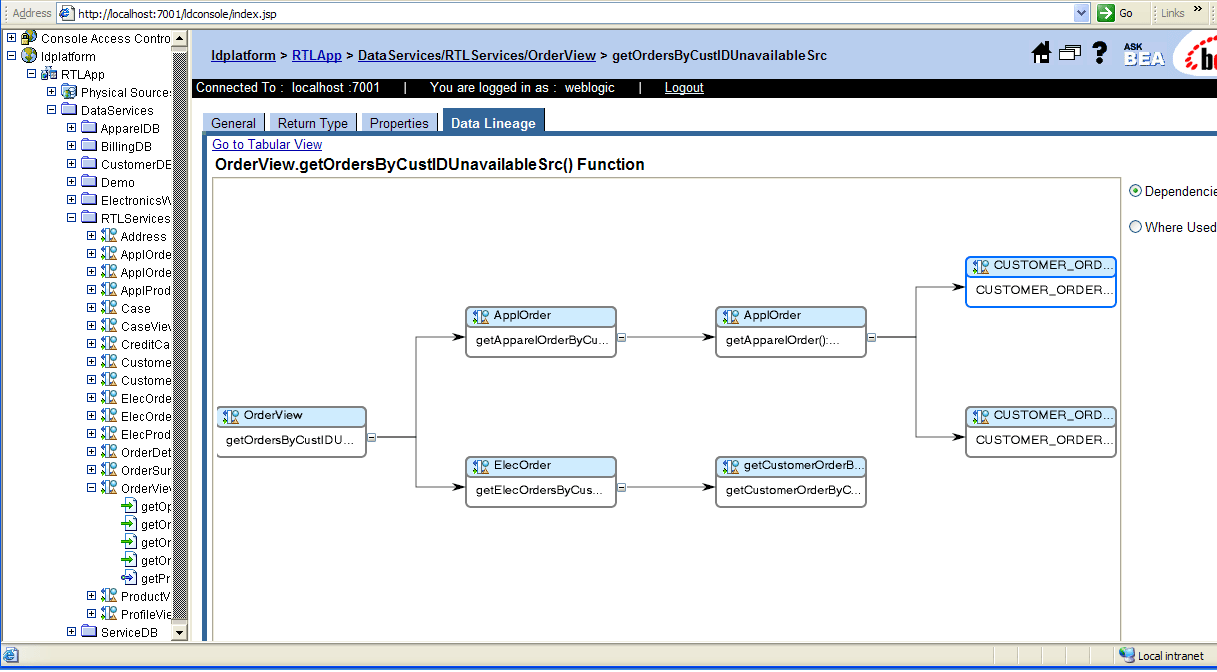Click inside the address URL field
This screenshot has height=672, width=1217.
tap(573, 13)
